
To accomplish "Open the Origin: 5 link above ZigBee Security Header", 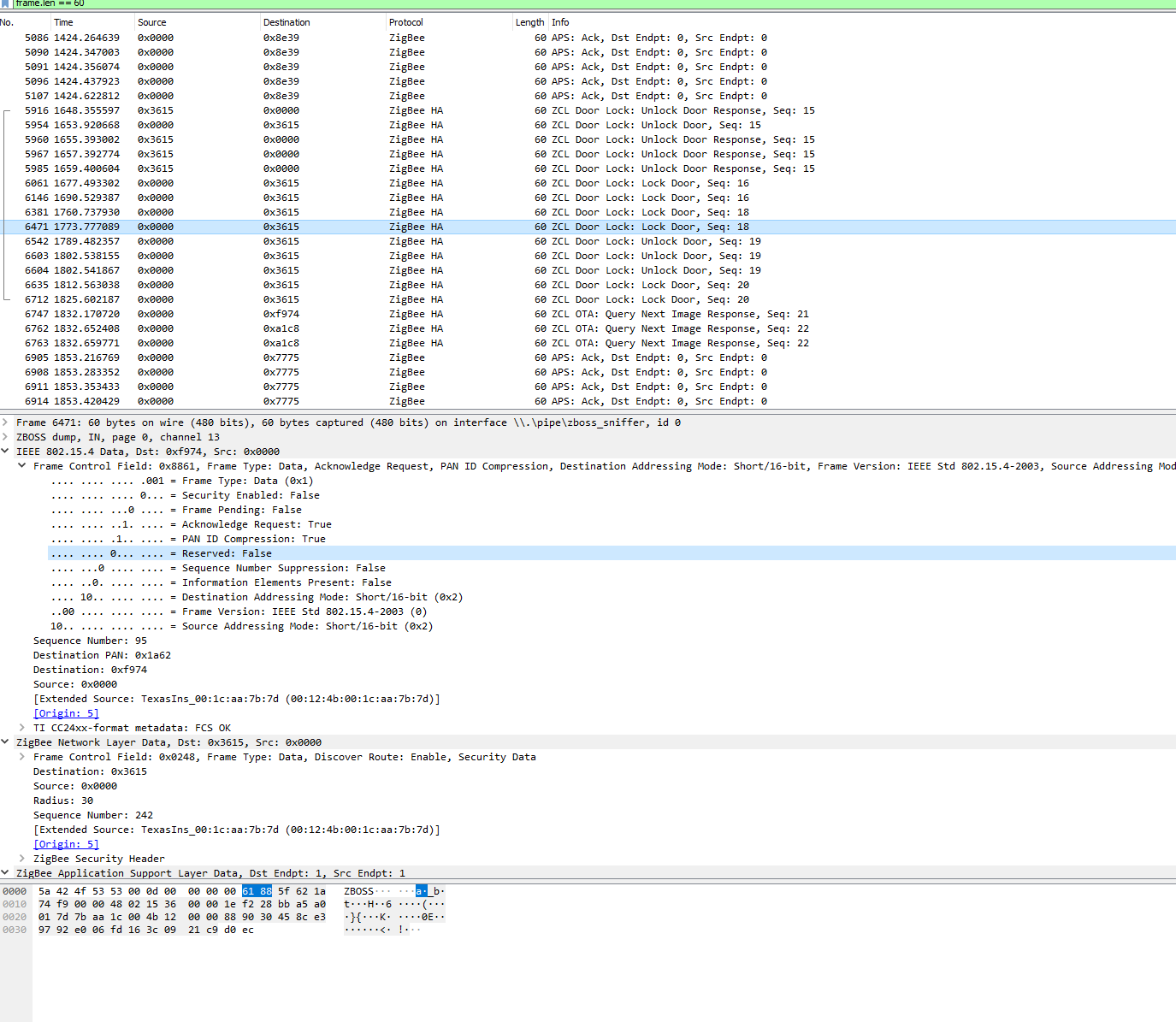I will (x=66, y=843).
